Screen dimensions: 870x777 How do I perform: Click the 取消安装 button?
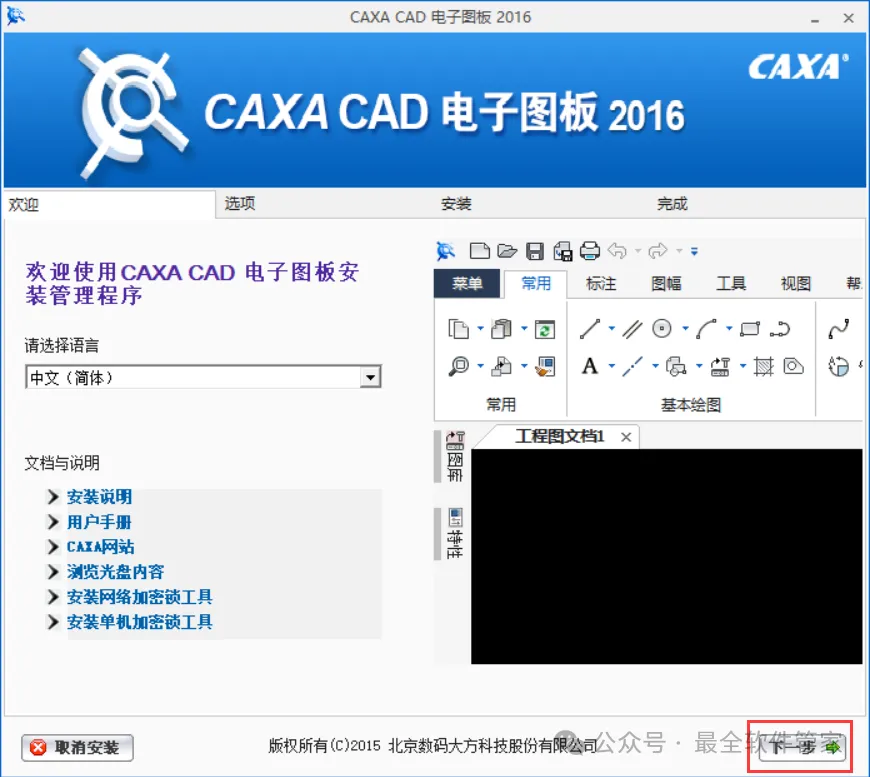(x=78, y=748)
